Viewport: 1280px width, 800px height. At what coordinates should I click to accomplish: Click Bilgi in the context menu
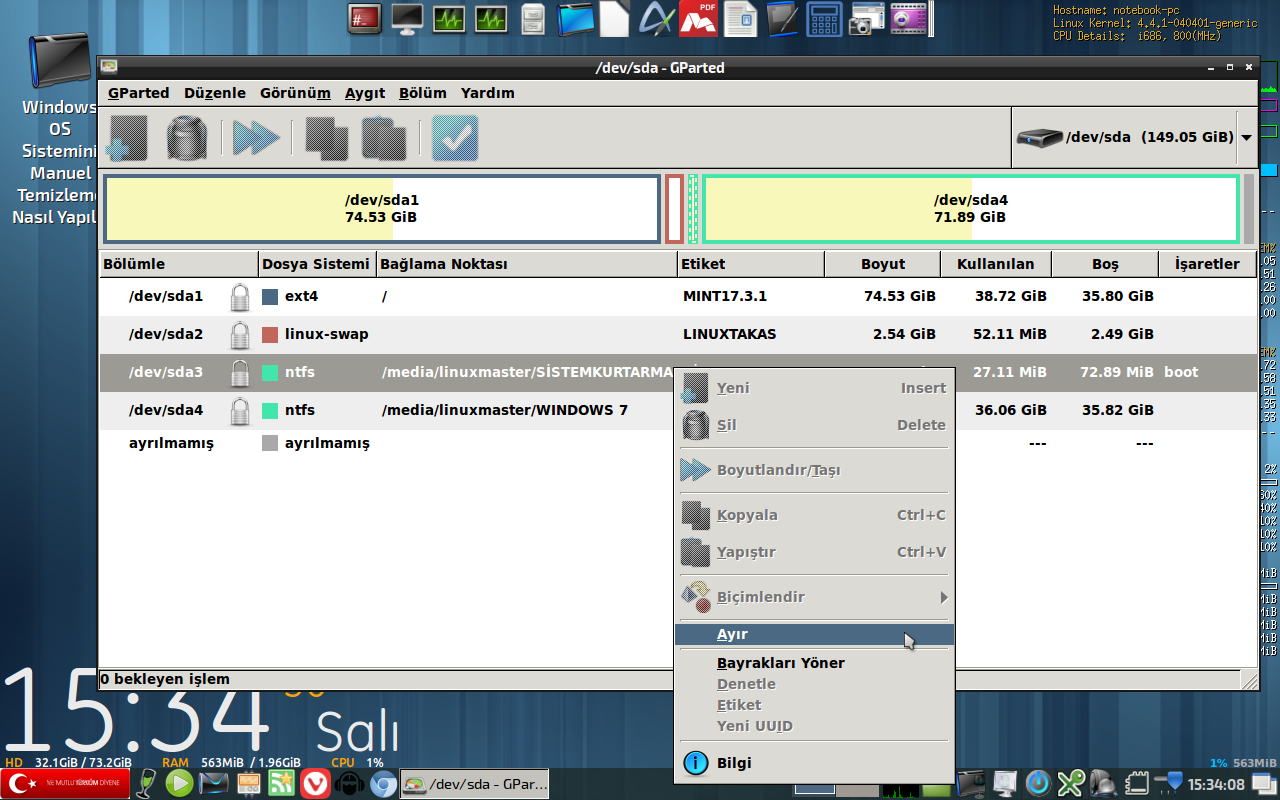point(815,763)
